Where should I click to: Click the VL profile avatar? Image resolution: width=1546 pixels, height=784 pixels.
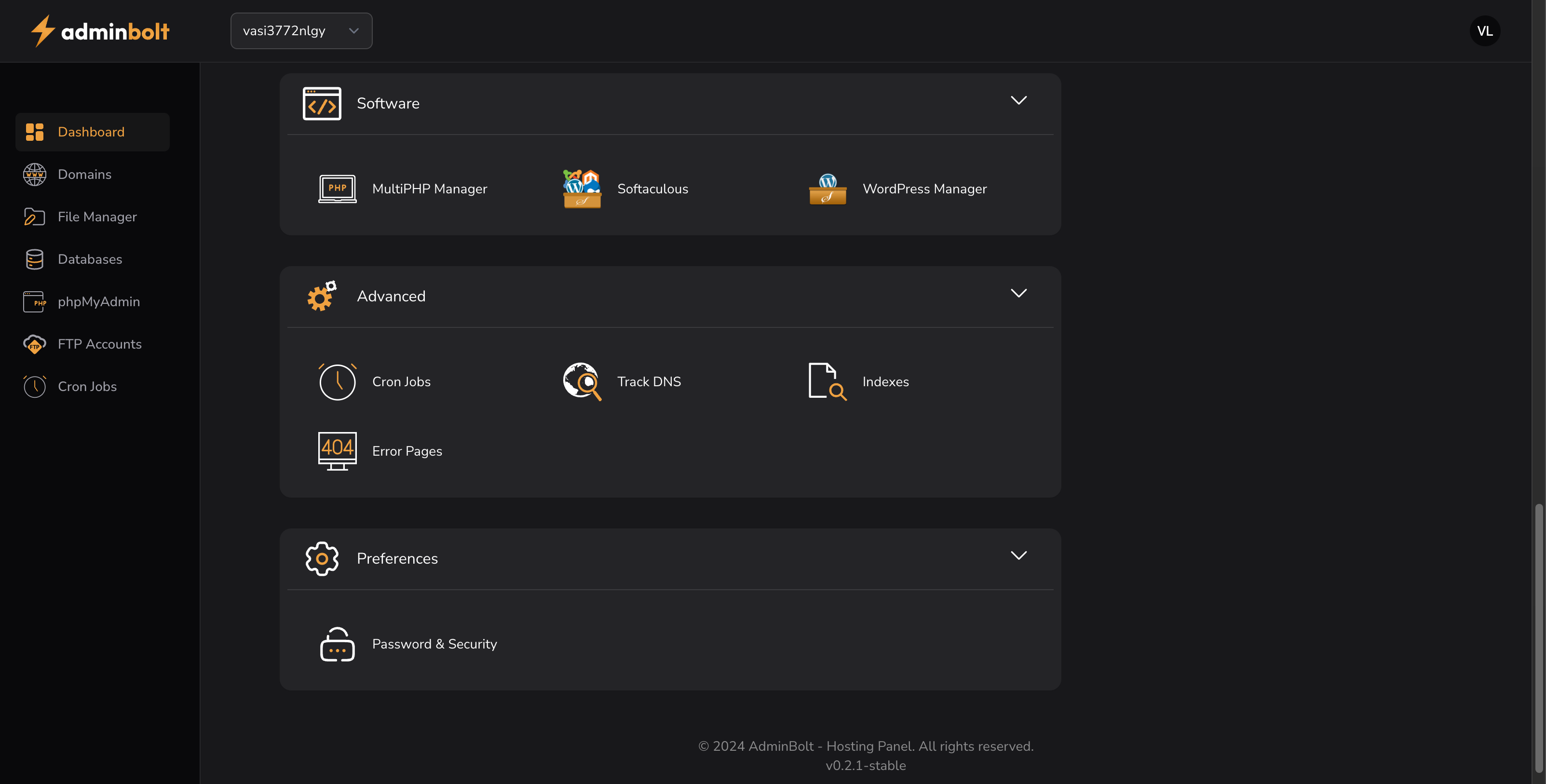tap(1485, 30)
